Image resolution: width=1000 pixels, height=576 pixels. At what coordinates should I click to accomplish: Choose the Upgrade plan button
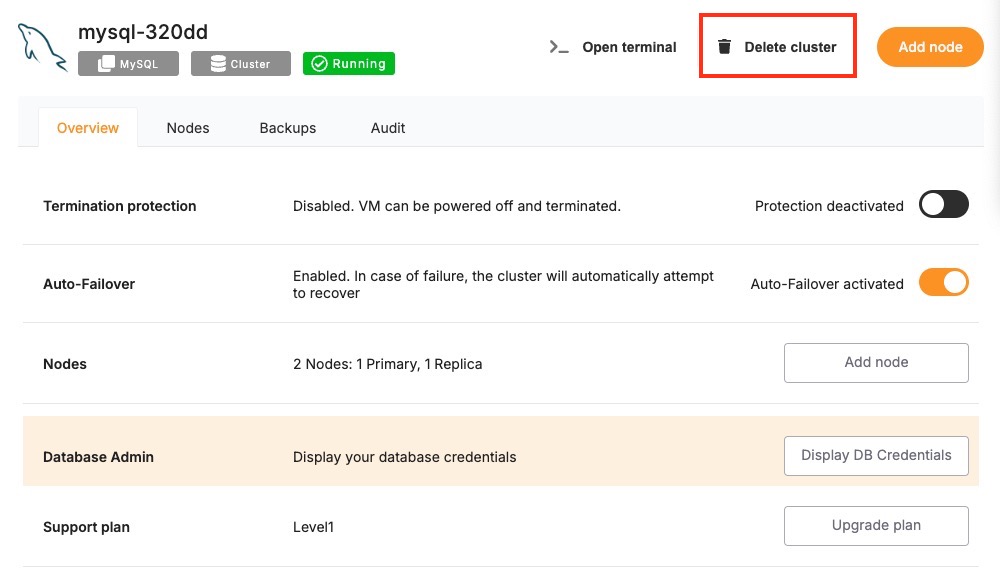(876, 525)
